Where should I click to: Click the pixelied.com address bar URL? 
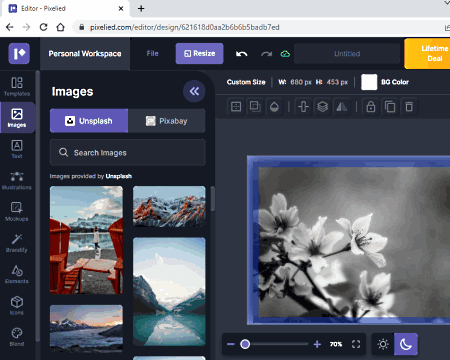[185, 27]
